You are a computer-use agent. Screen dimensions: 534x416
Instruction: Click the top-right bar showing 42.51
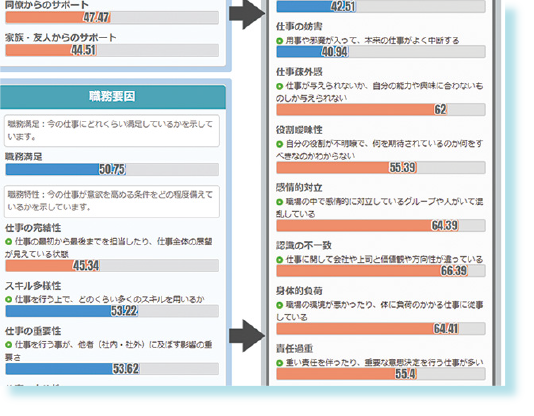point(381,6)
